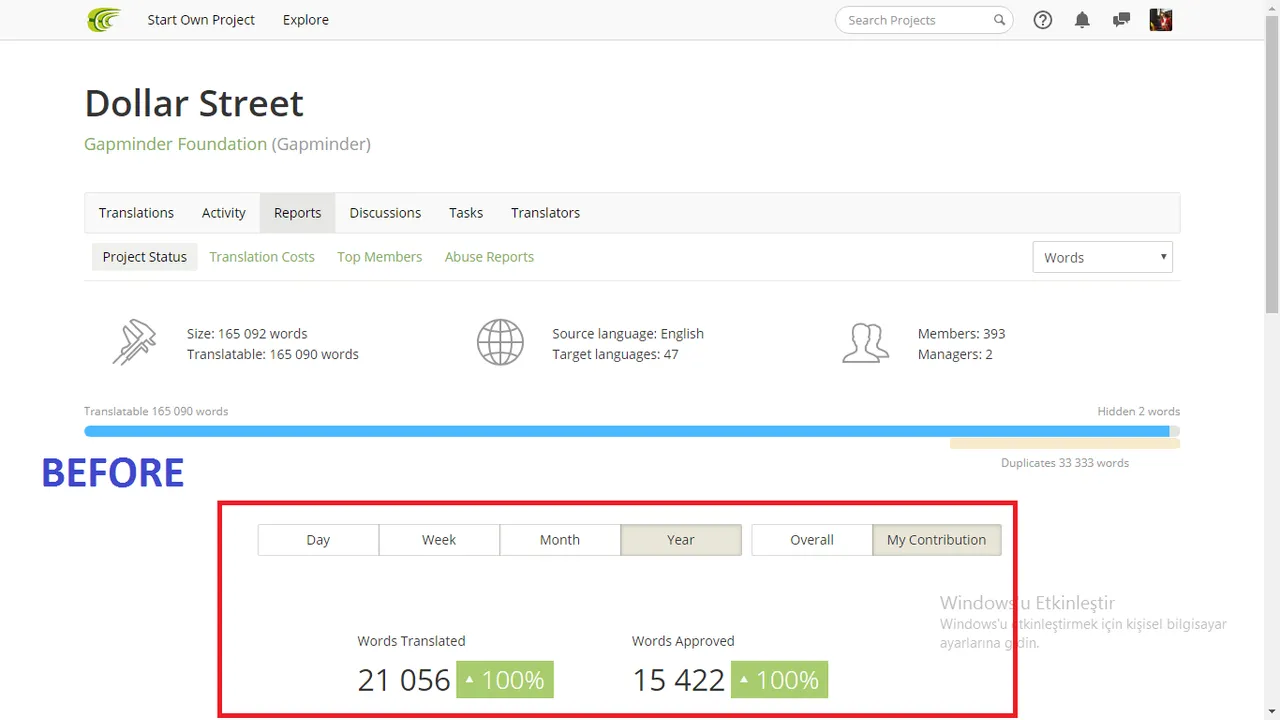The height and width of the screenshot is (720, 1280).
Task: Switch to the Translations tab
Action: [x=136, y=213]
